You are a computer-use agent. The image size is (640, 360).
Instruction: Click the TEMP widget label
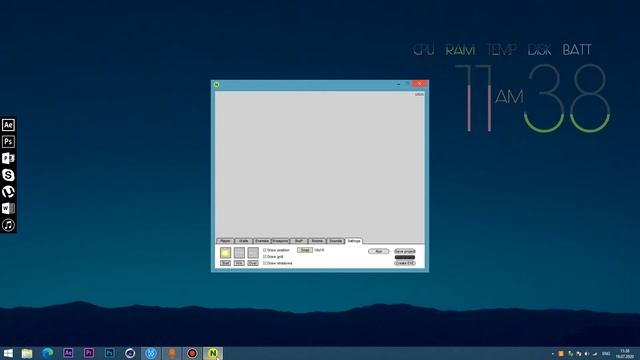(x=502, y=50)
